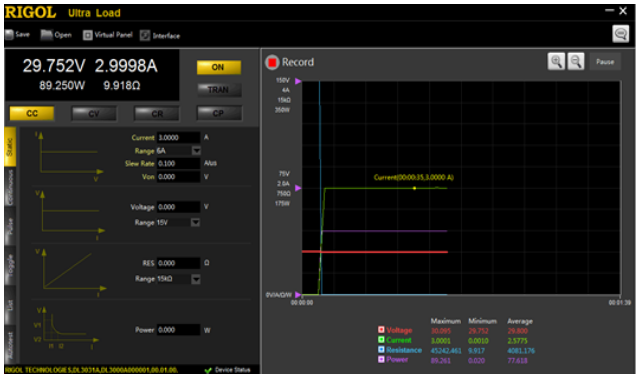
Task: Switch to the Autotest tab
Action: pos(10,344)
